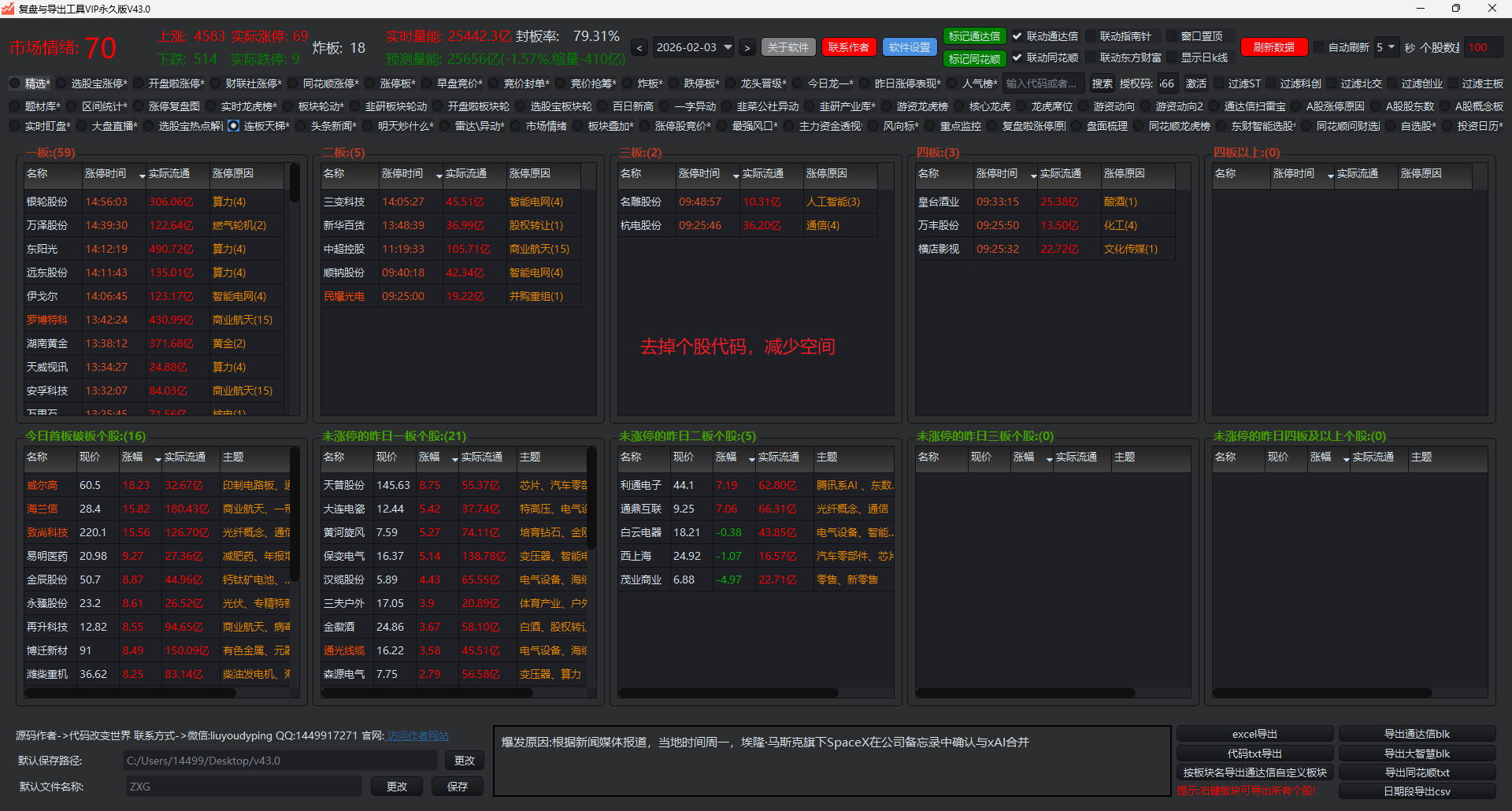Click sort arrow in 一板 涨停时间 header
1512x811 pixels.
[142, 175]
